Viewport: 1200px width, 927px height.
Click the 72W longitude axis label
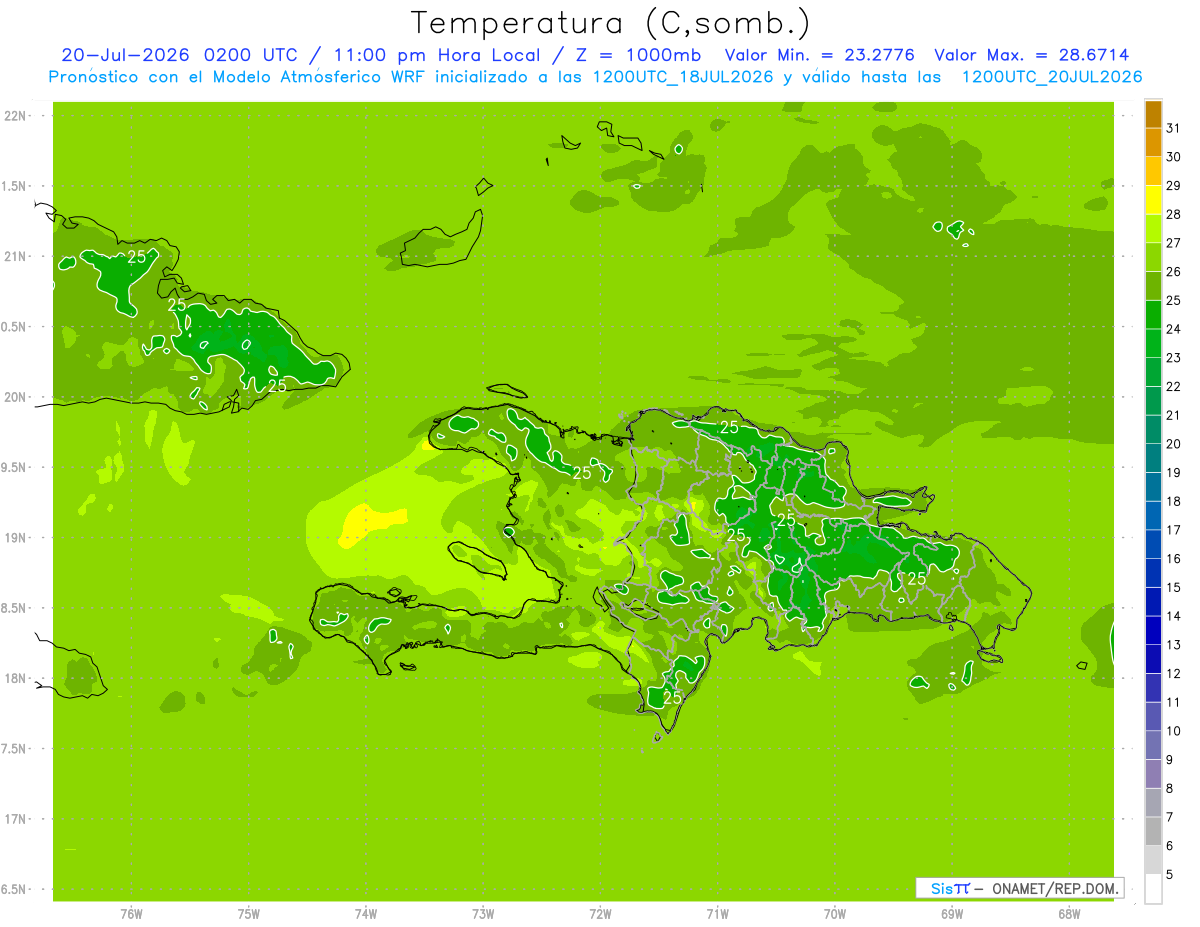(x=600, y=914)
